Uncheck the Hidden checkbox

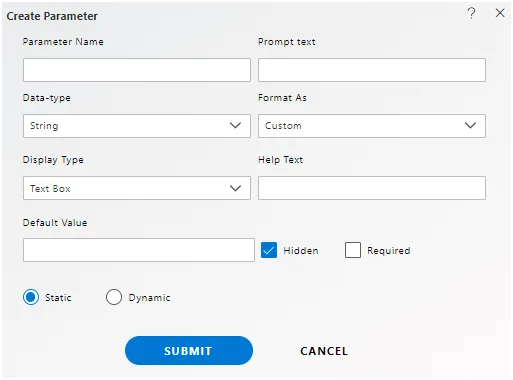[x=269, y=250]
